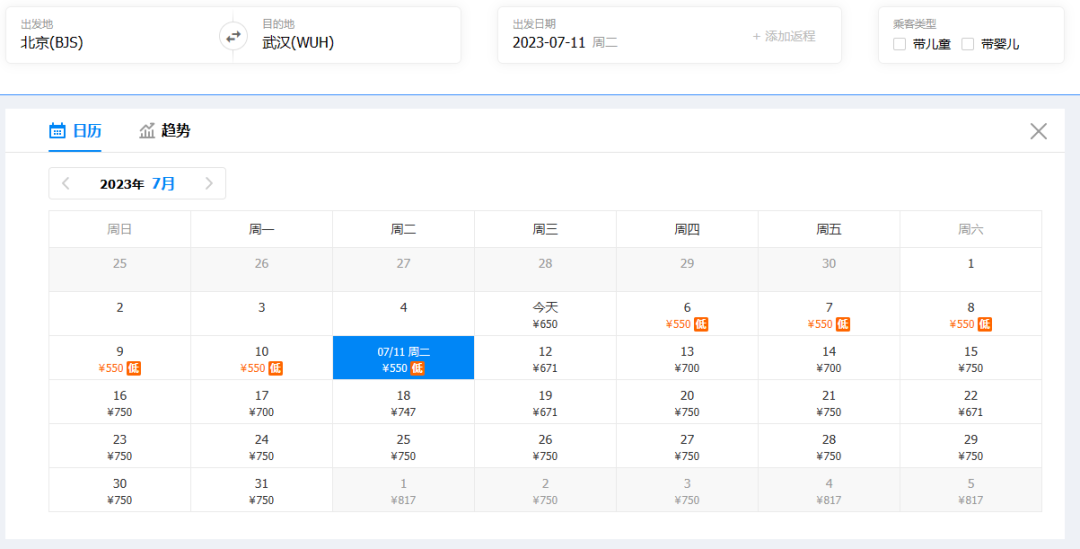Switch to the 趋势 trend tab
The image size is (1080, 549).
(165, 131)
